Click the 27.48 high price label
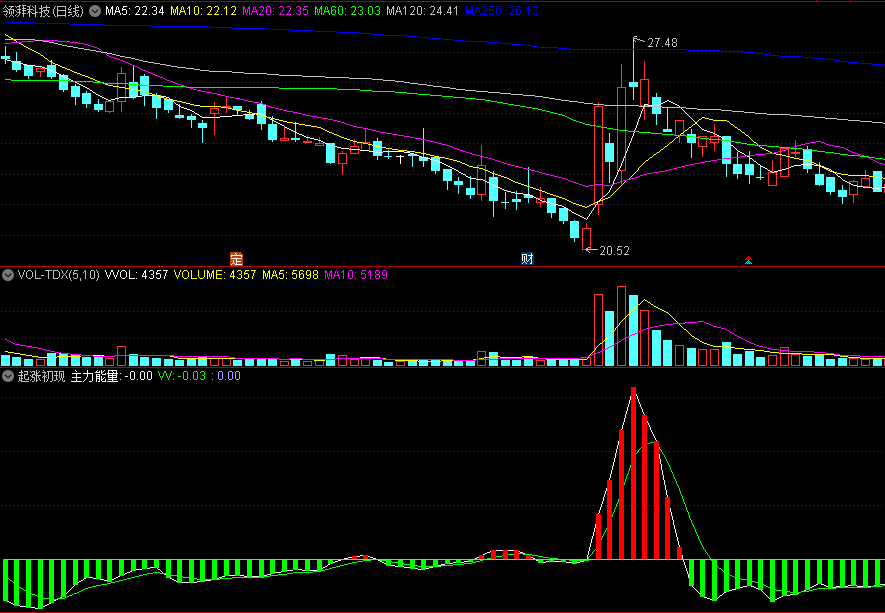 [662, 43]
